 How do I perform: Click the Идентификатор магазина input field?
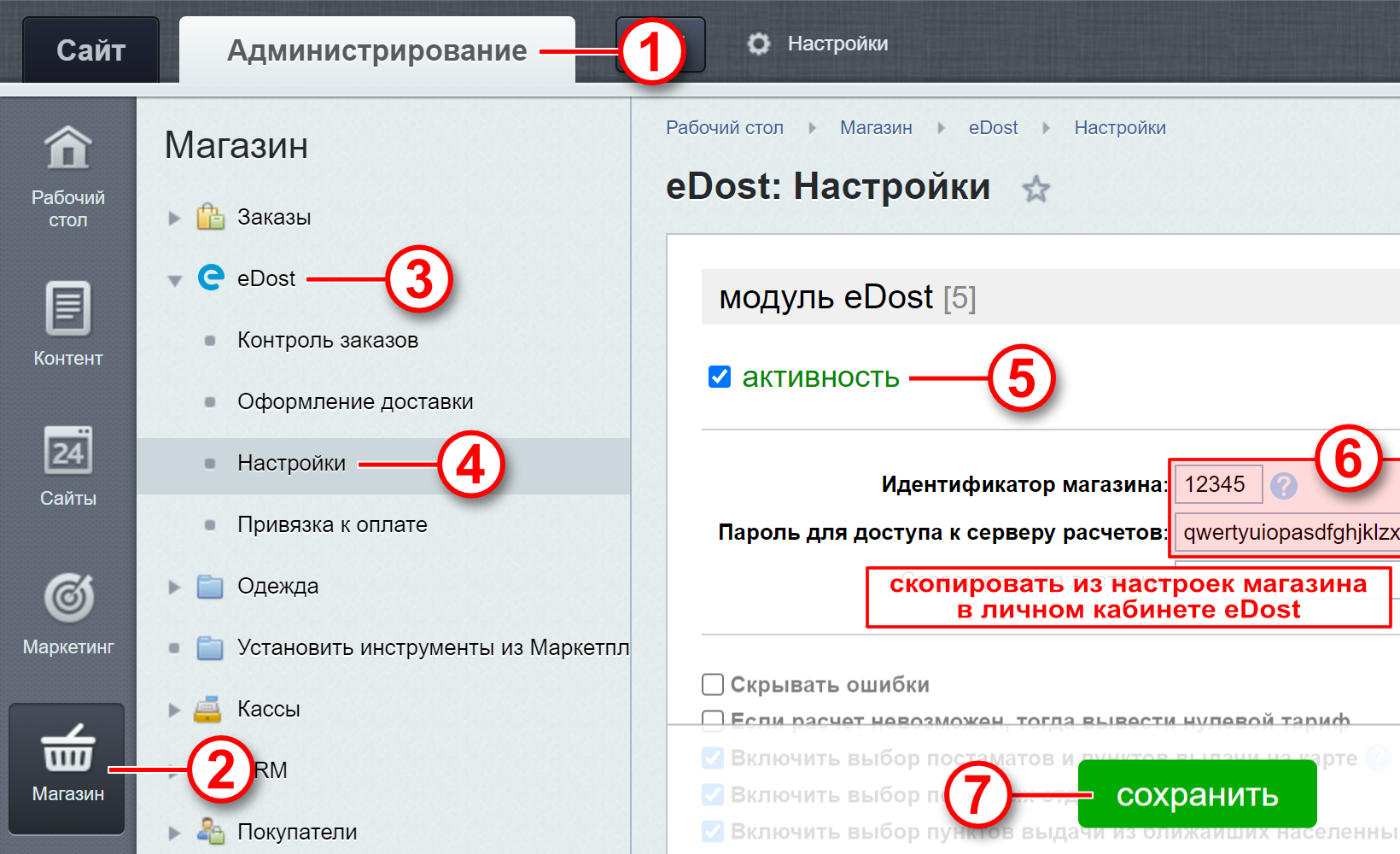point(1218,484)
